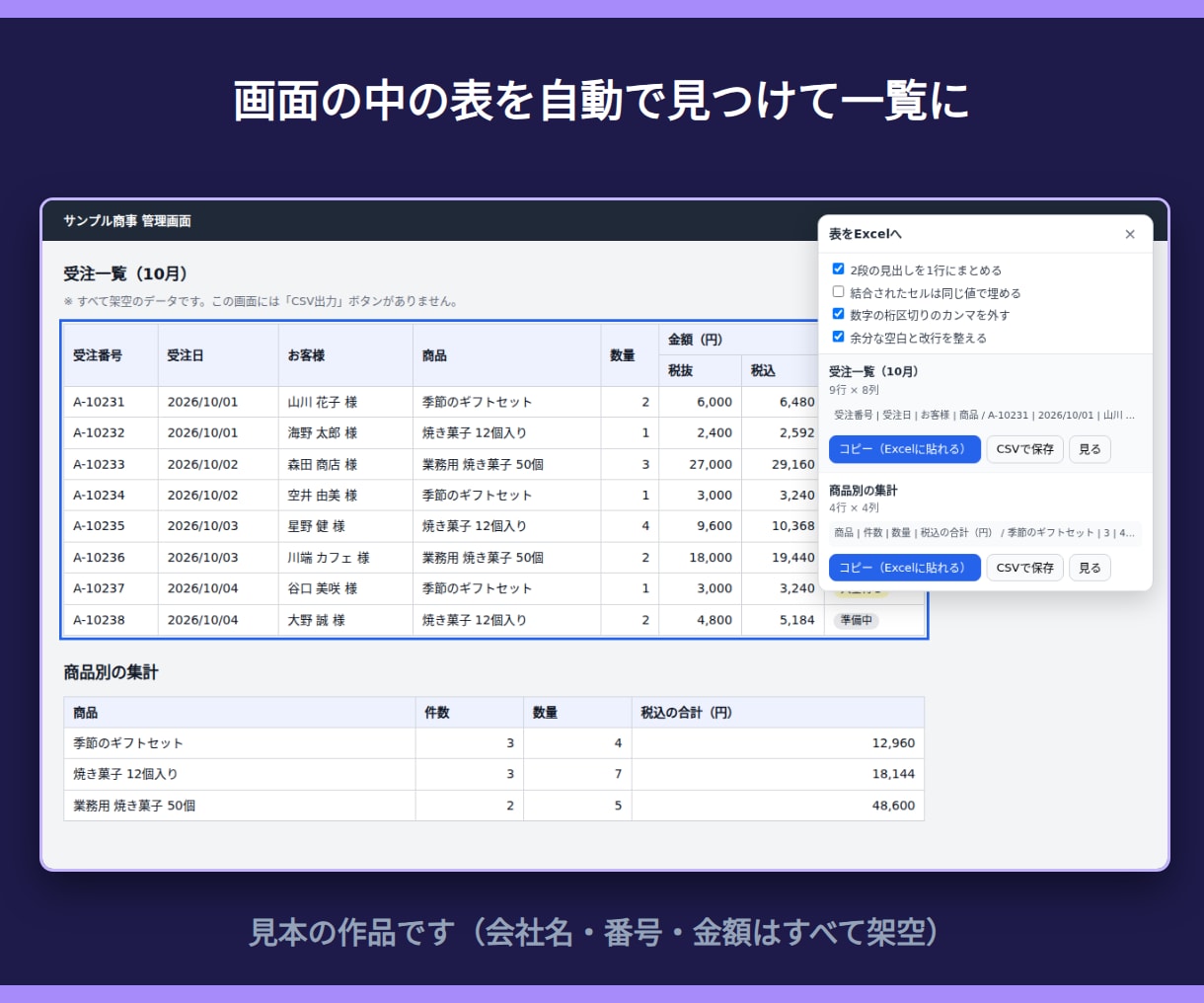Click the お客様 column header
Image resolution: width=1204 pixels, height=1003 pixels.
point(345,355)
